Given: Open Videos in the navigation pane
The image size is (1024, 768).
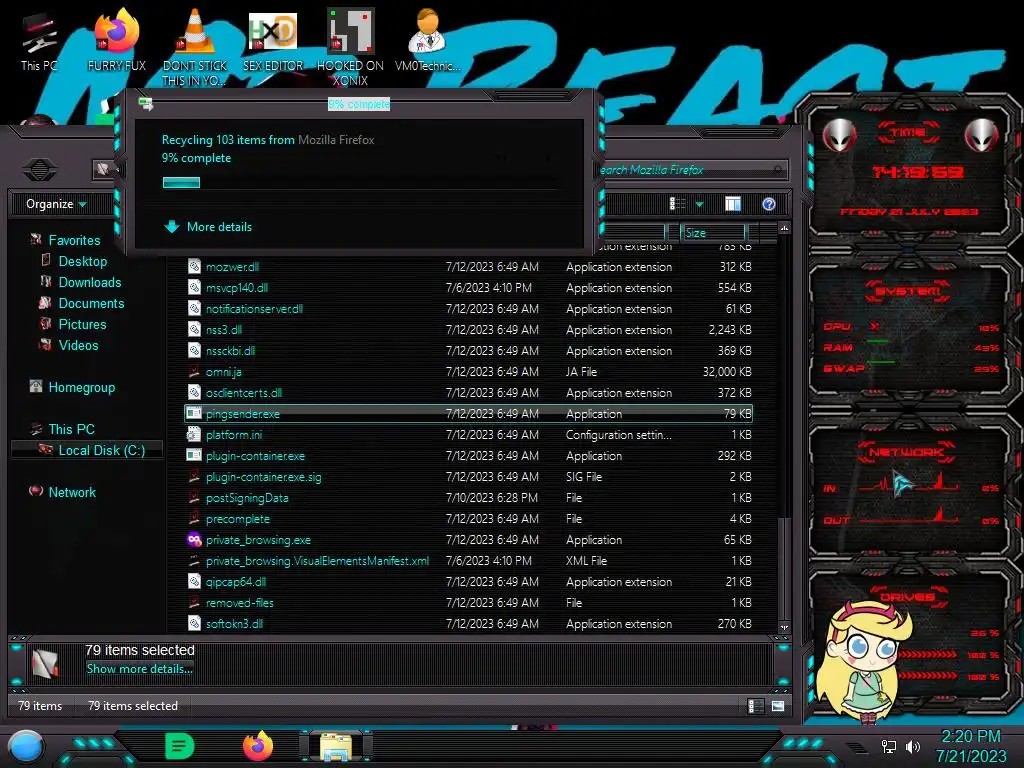Looking at the screenshot, I should [x=78, y=345].
